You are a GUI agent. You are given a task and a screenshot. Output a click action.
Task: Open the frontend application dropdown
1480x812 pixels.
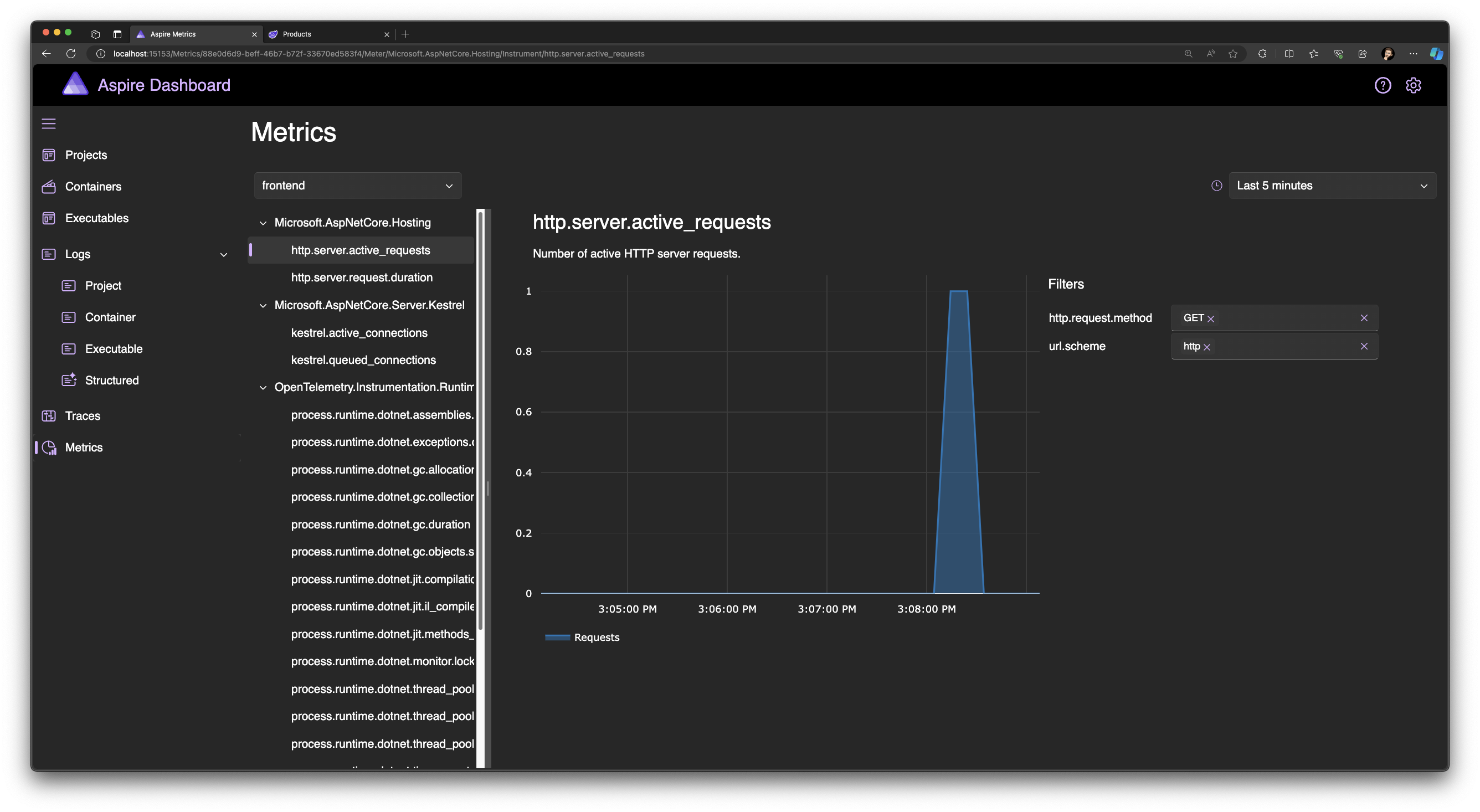[x=357, y=186]
